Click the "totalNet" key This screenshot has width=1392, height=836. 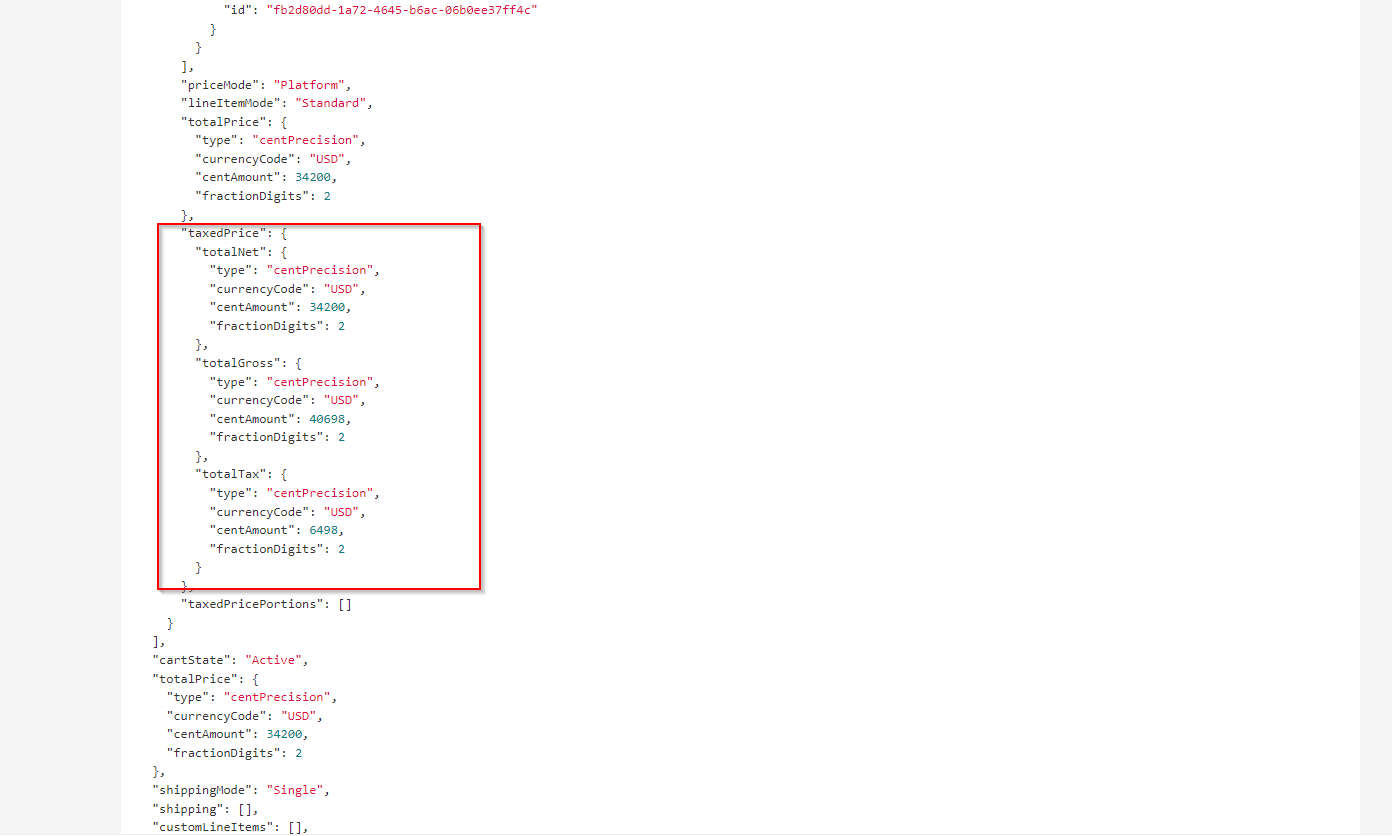(x=230, y=252)
